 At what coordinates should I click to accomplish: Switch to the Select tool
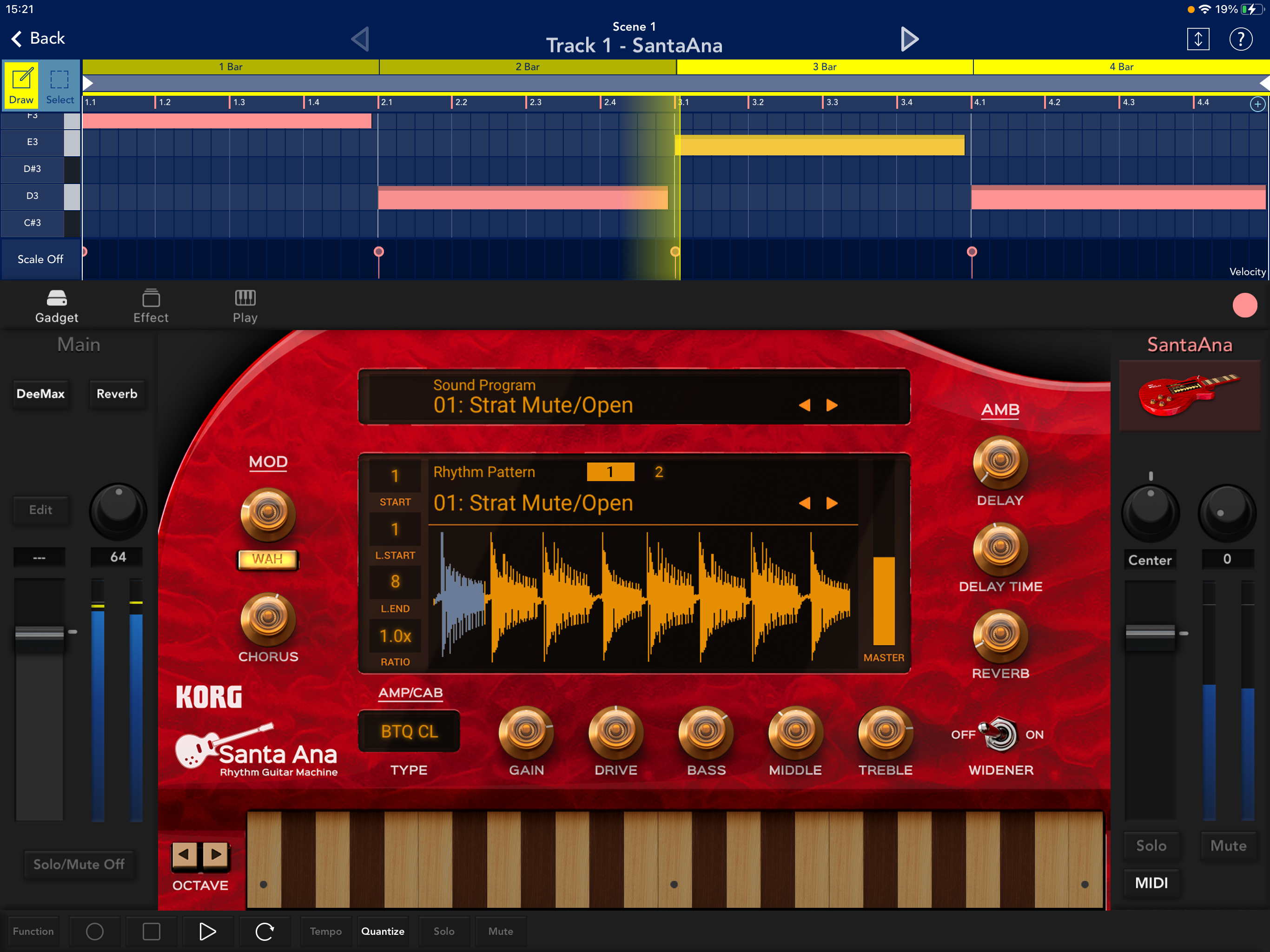click(60, 86)
